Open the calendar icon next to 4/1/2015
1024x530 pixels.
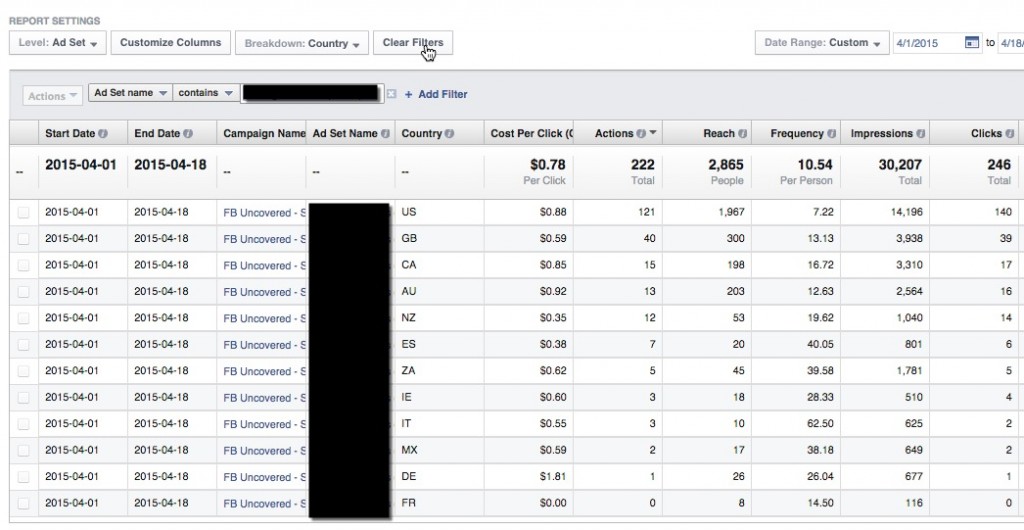point(972,42)
